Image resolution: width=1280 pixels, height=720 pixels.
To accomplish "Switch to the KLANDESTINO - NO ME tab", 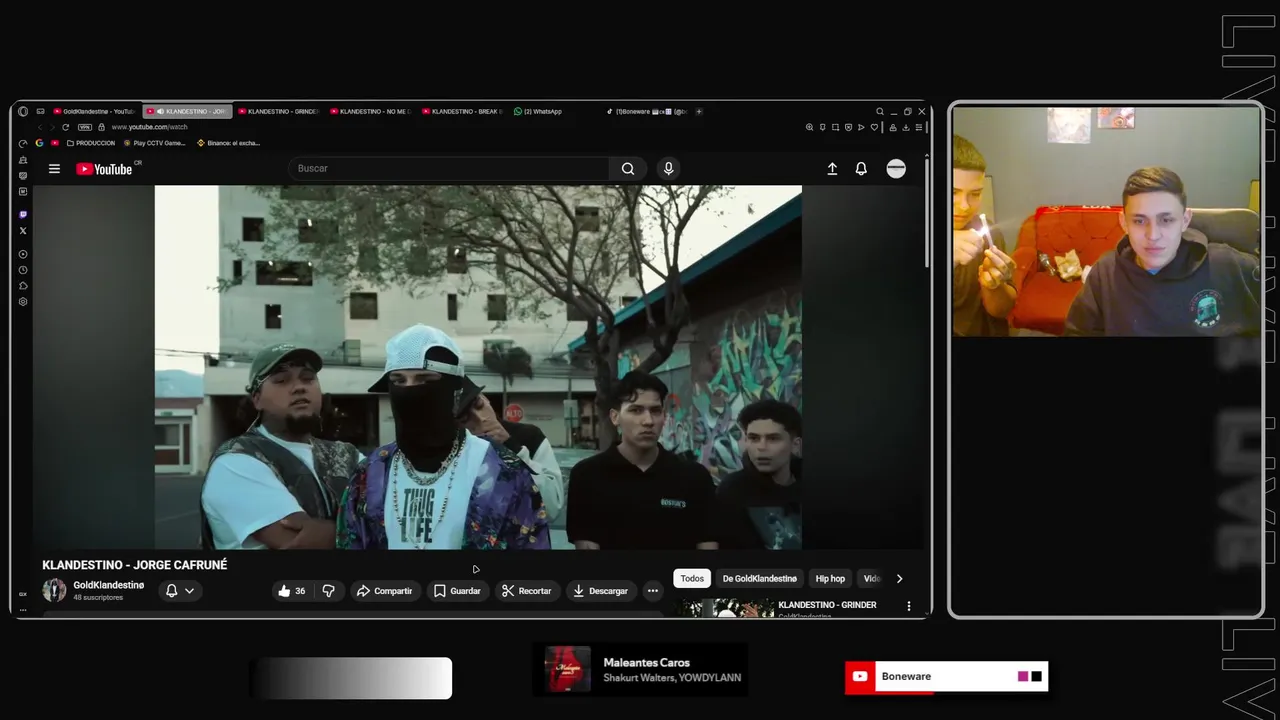I will [x=370, y=111].
